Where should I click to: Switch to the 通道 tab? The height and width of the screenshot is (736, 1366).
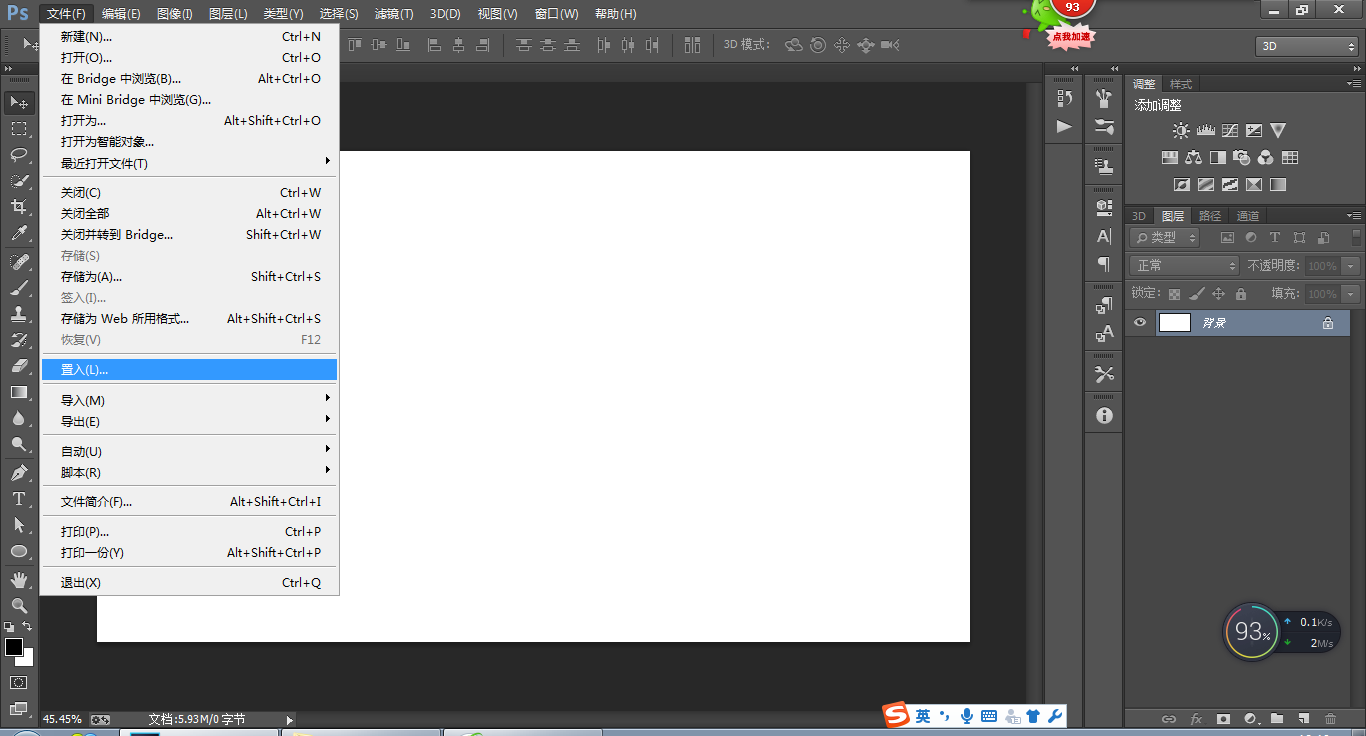[1247, 216]
